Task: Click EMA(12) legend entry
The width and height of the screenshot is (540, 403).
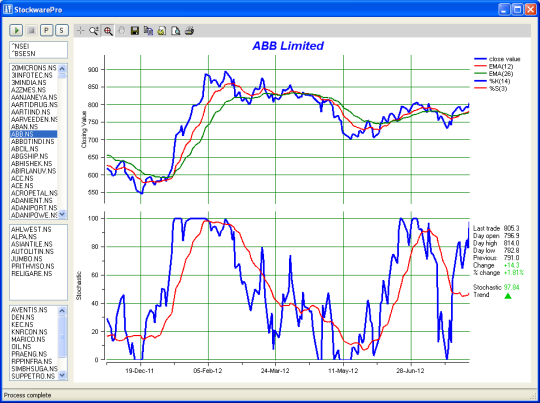Action: [x=494, y=66]
